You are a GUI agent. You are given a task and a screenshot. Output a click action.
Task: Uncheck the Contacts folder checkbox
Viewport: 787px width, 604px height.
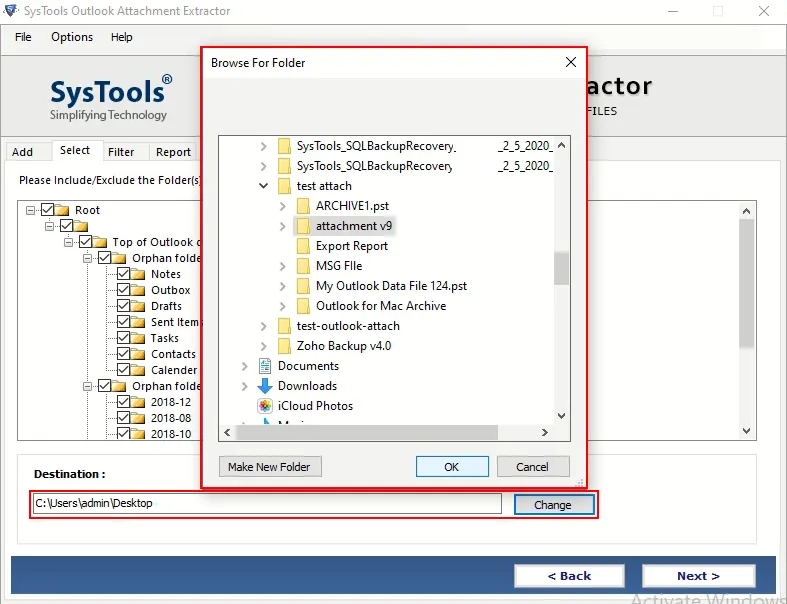tap(123, 354)
